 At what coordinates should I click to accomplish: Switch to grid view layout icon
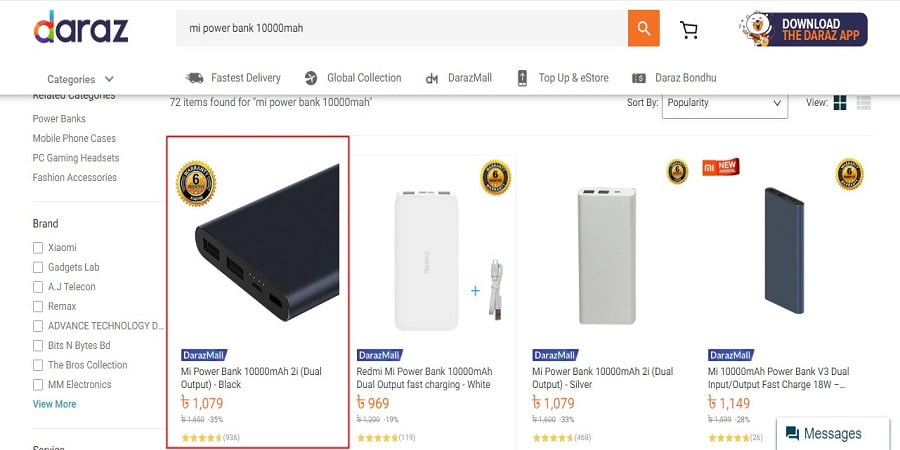pyautogui.click(x=840, y=103)
